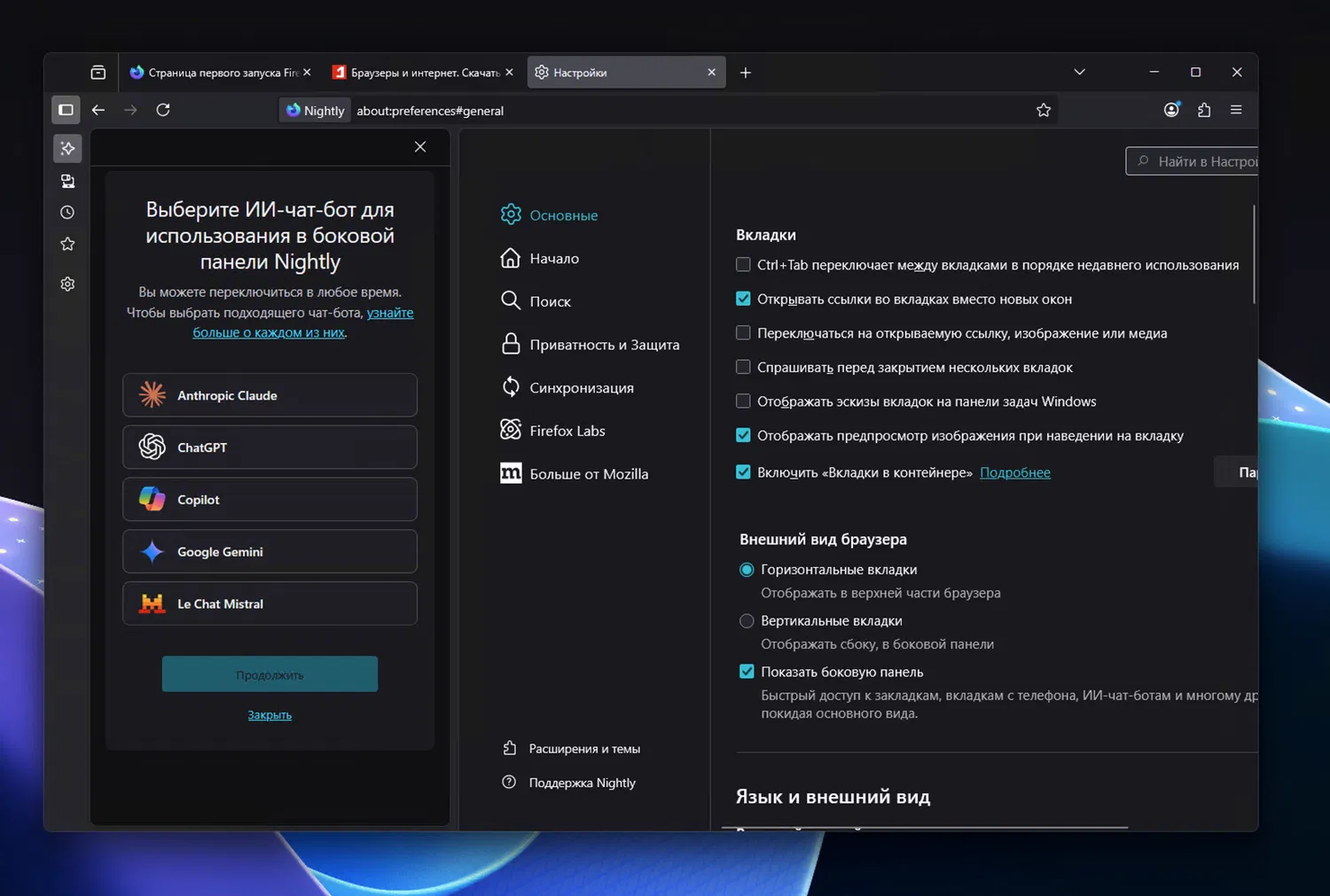The height and width of the screenshot is (896, 1330).
Task: Close the 'Страница первого запуска' tab
Action: click(307, 73)
